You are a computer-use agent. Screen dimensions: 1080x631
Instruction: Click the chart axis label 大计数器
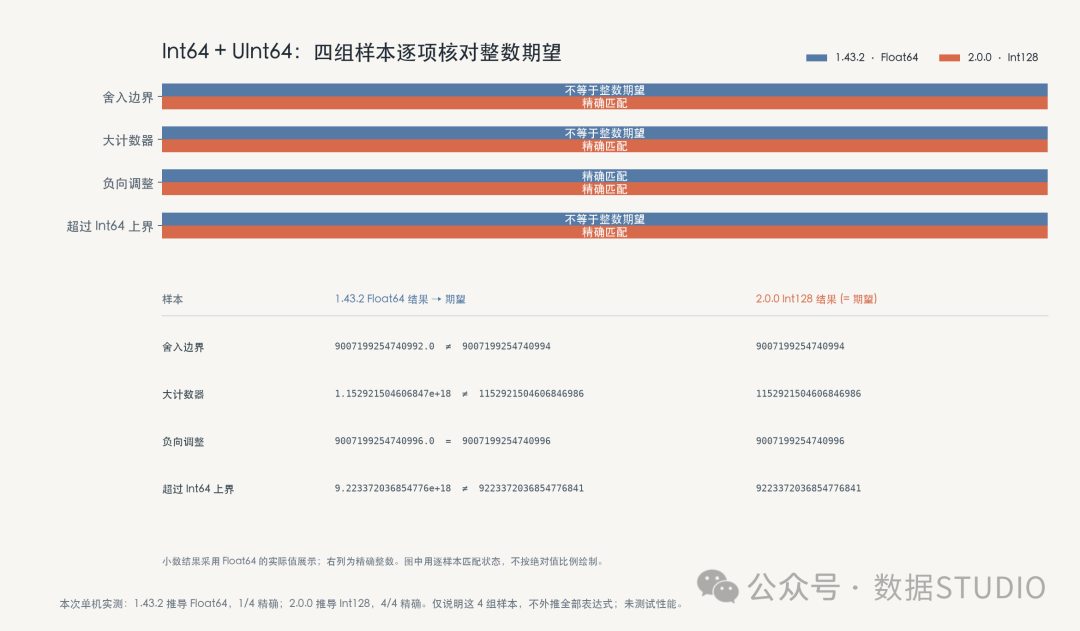coord(128,141)
